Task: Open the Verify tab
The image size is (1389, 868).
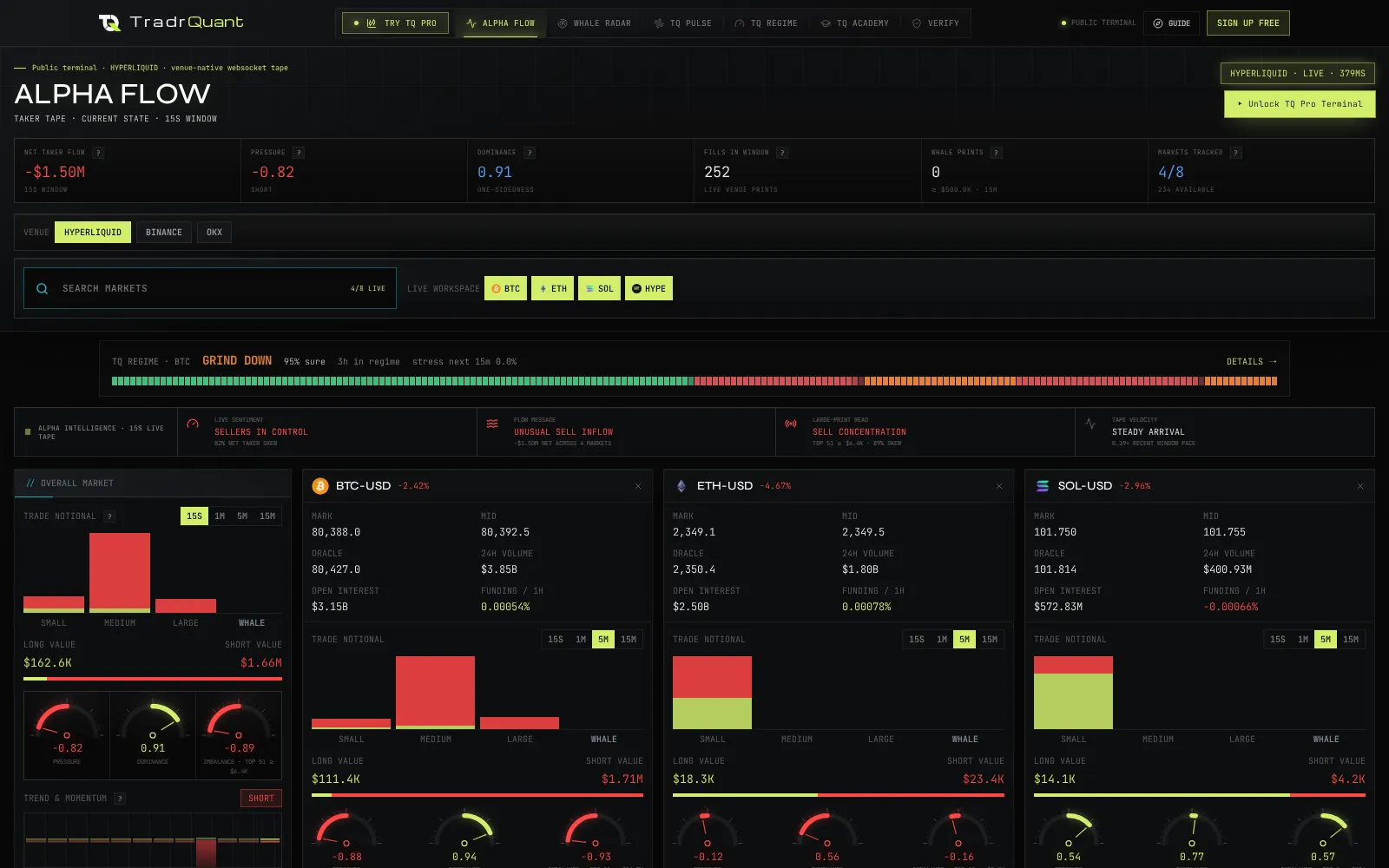Action: (936, 23)
